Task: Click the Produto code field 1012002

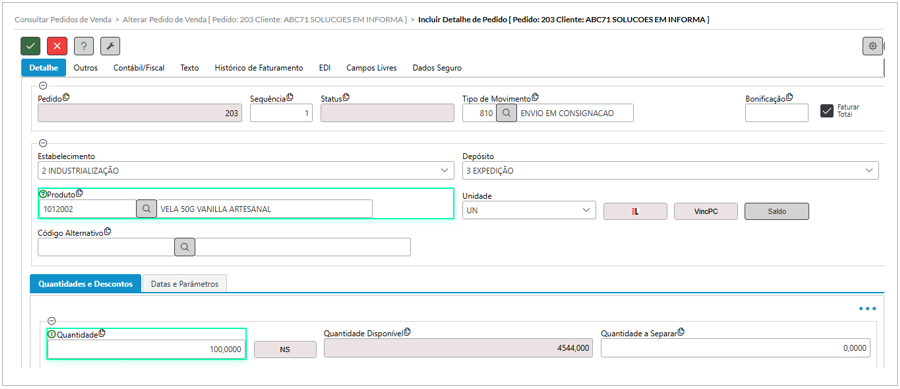Action: tap(87, 209)
